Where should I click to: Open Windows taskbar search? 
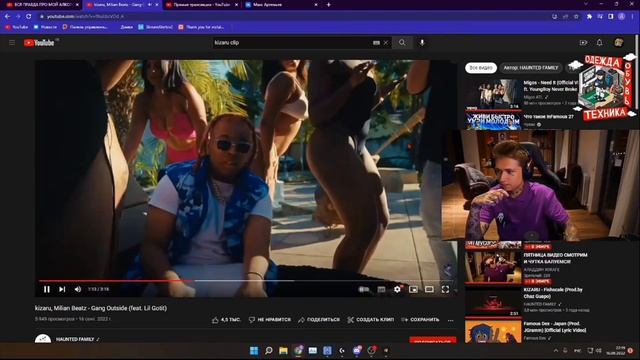(269, 351)
